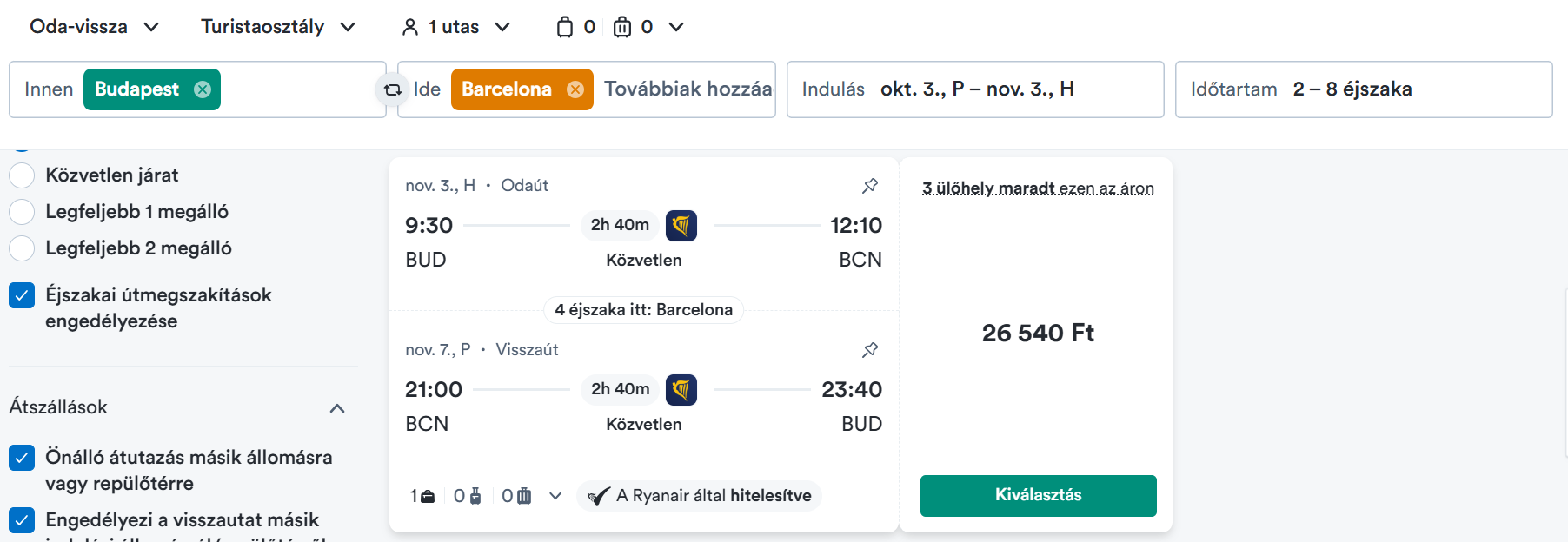The width and height of the screenshot is (1568, 542).
Task: Open the Turistaosztály cabin class dropdown
Action: click(x=278, y=27)
